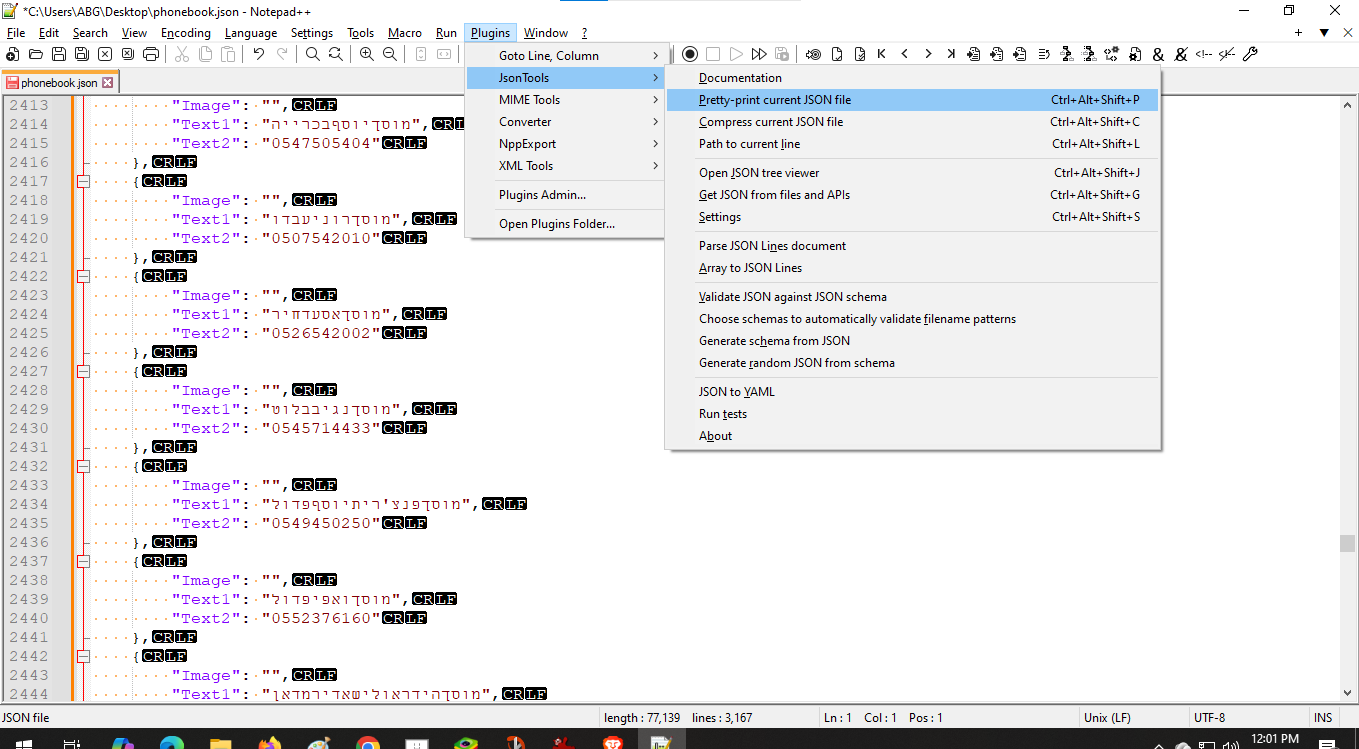Choose Compress current JSON file
The height and width of the screenshot is (749, 1359).
click(771, 122)
